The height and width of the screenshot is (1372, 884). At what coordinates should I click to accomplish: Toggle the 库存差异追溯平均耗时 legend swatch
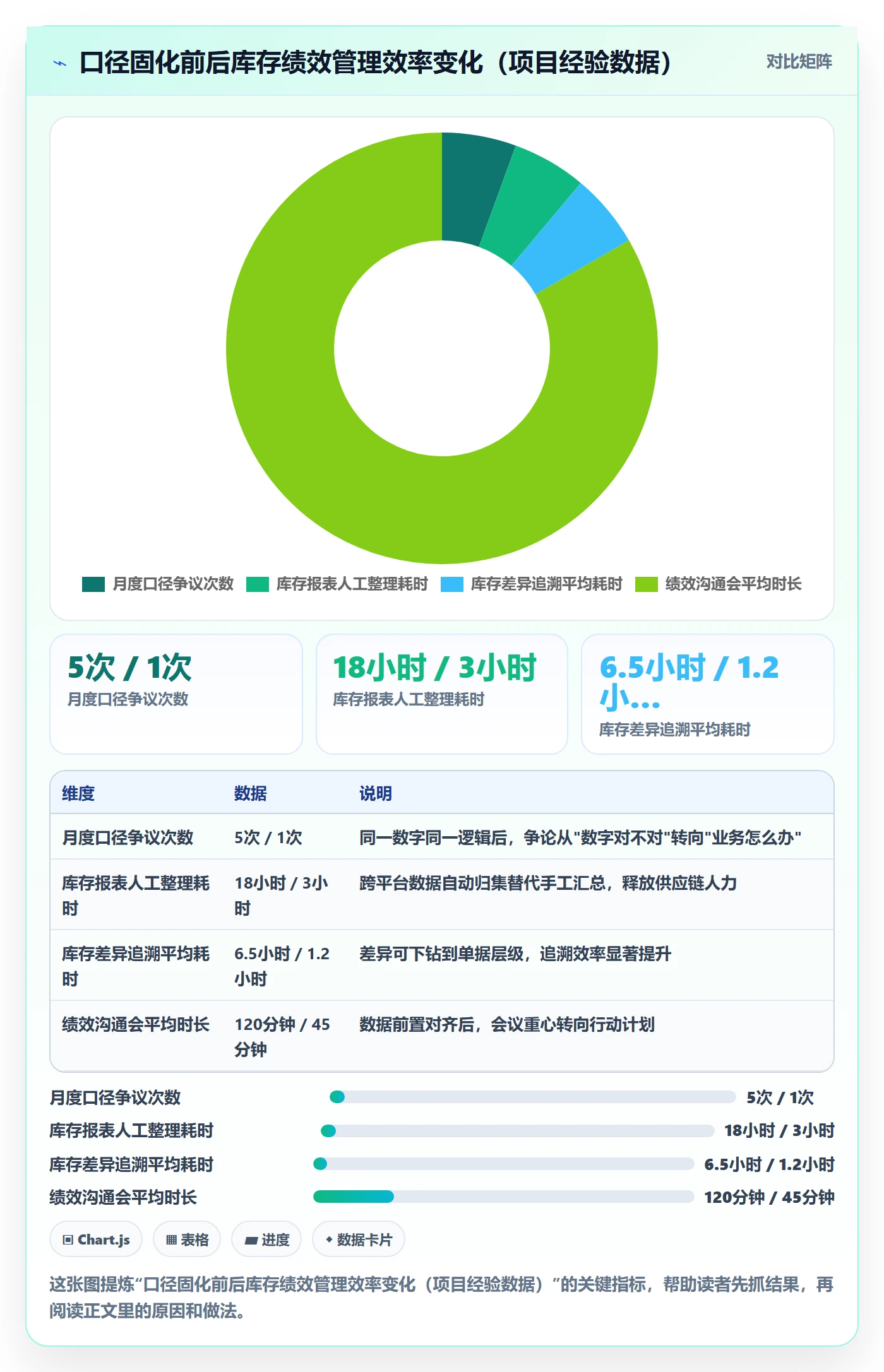click(x=452, y=584)
